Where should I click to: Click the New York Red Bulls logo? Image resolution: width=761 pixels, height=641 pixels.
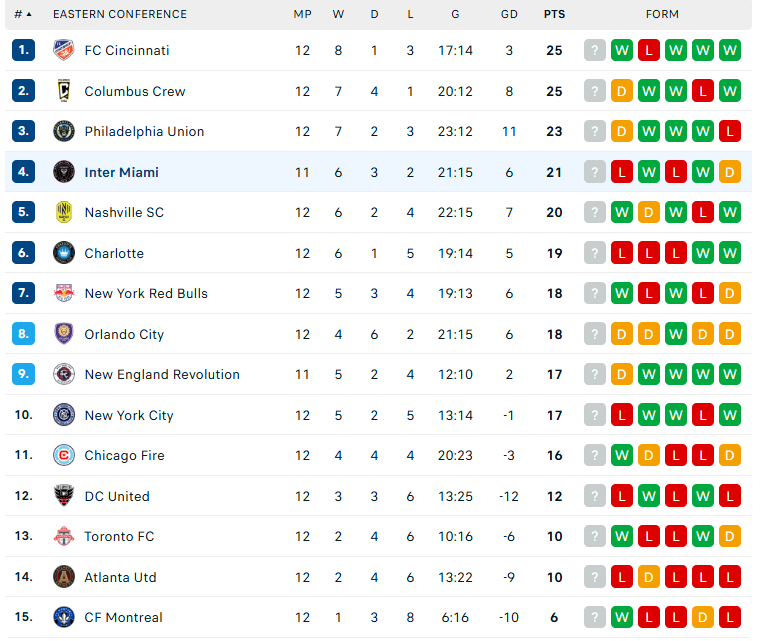click(x=64, y=293)
